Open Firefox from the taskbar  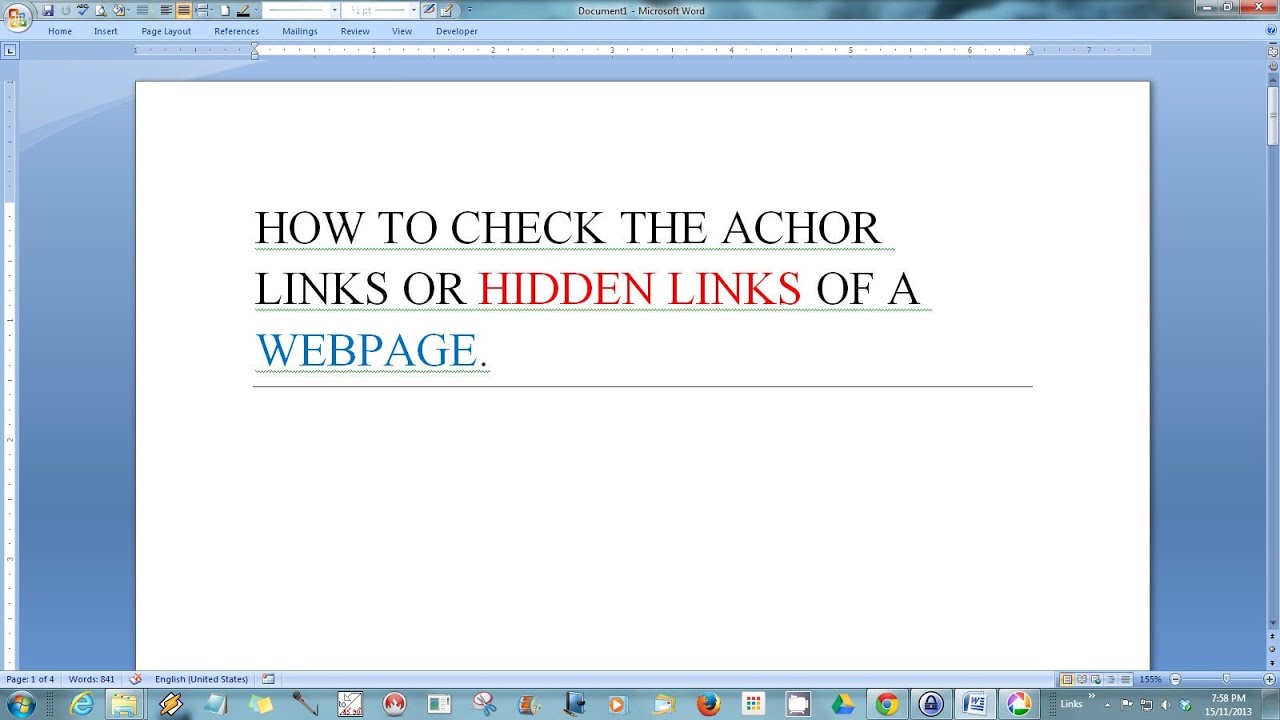click(x=708, y=704)
